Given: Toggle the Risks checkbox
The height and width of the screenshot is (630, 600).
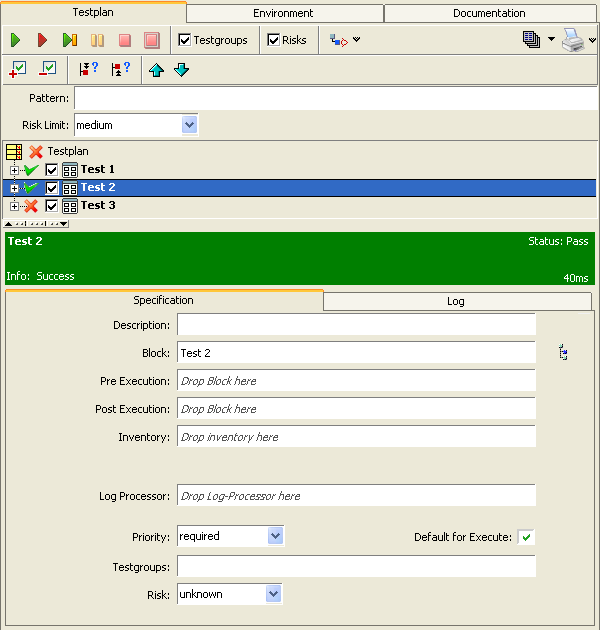Looking at the screenshot, I should 274,40.
